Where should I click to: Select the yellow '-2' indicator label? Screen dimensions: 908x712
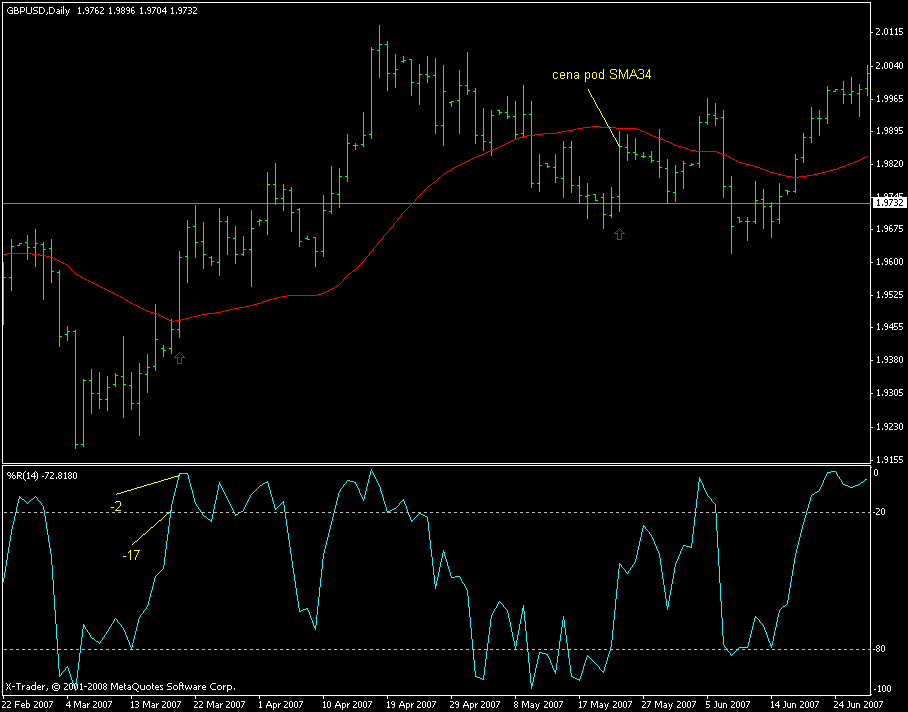[x=116, y=507]
